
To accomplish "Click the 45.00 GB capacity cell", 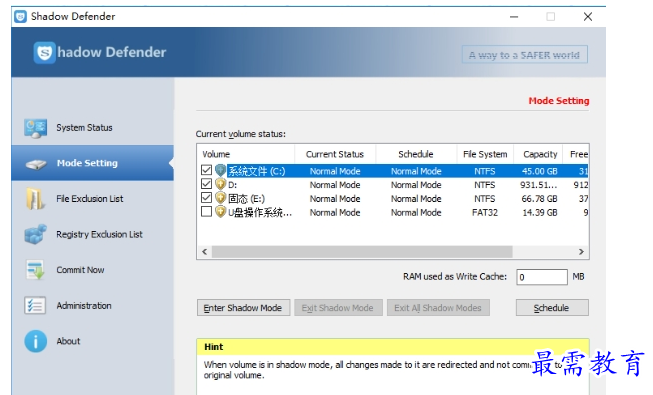I will (x=539, y=171).
